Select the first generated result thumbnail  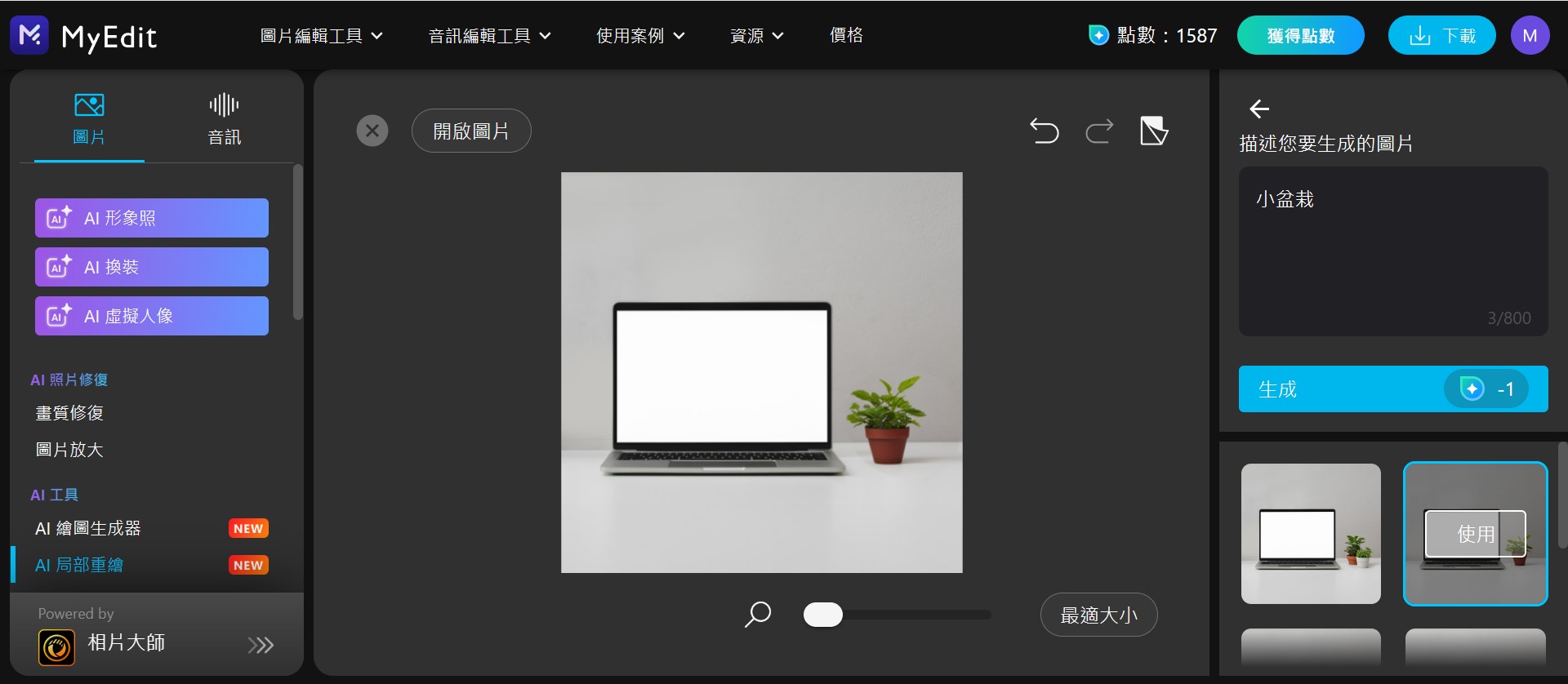1311,534
